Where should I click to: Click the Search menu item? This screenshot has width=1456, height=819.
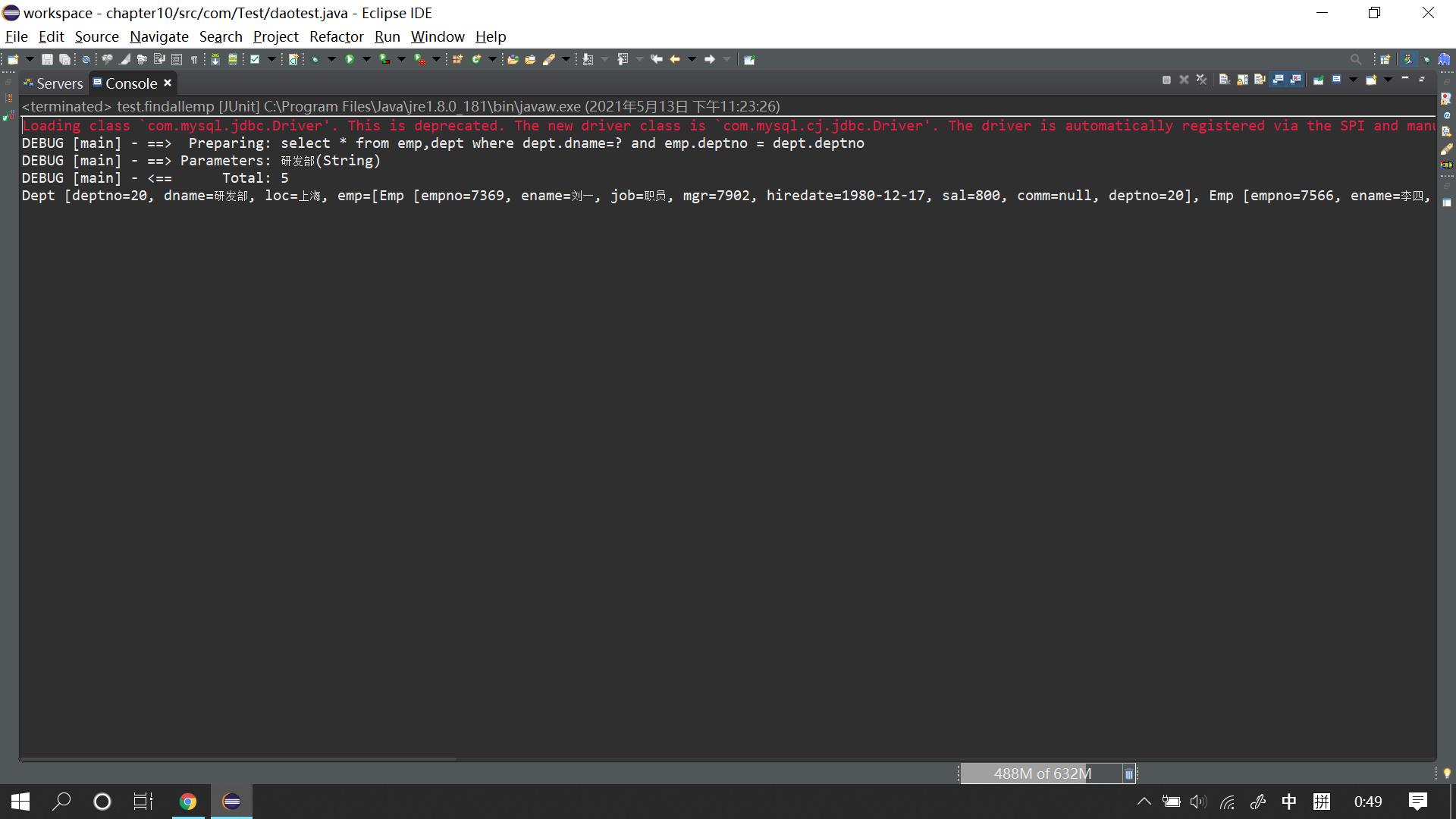[x=219, y=37]
